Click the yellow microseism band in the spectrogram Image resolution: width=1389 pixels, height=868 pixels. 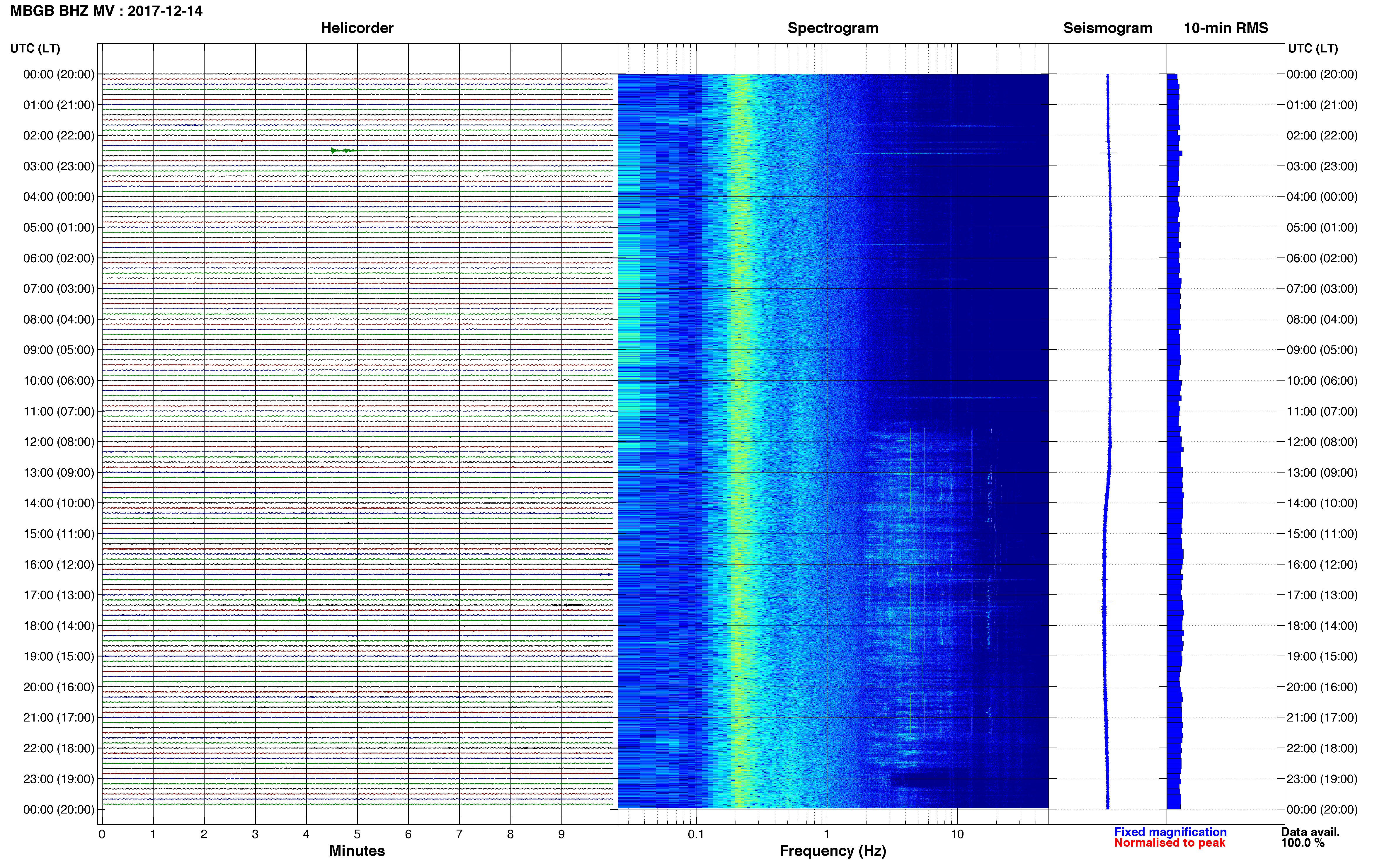(741, 441)
